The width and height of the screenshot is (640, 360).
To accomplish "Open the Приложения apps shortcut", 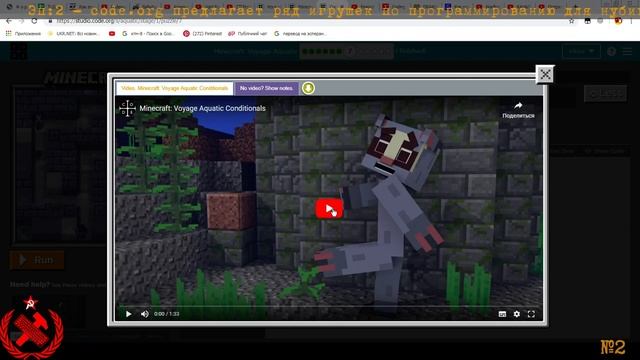I will (x=24, y=33).
